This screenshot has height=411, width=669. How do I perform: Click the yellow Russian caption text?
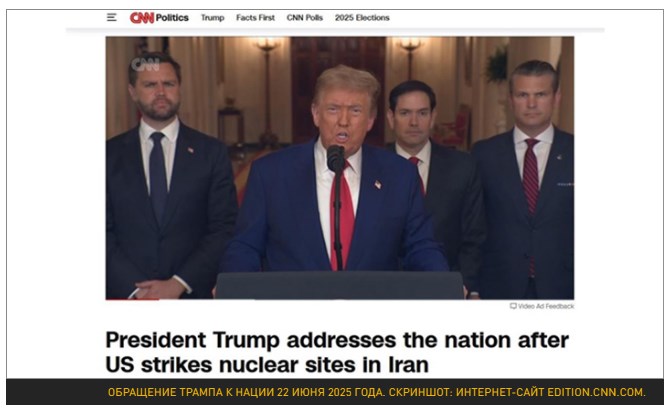376,392
